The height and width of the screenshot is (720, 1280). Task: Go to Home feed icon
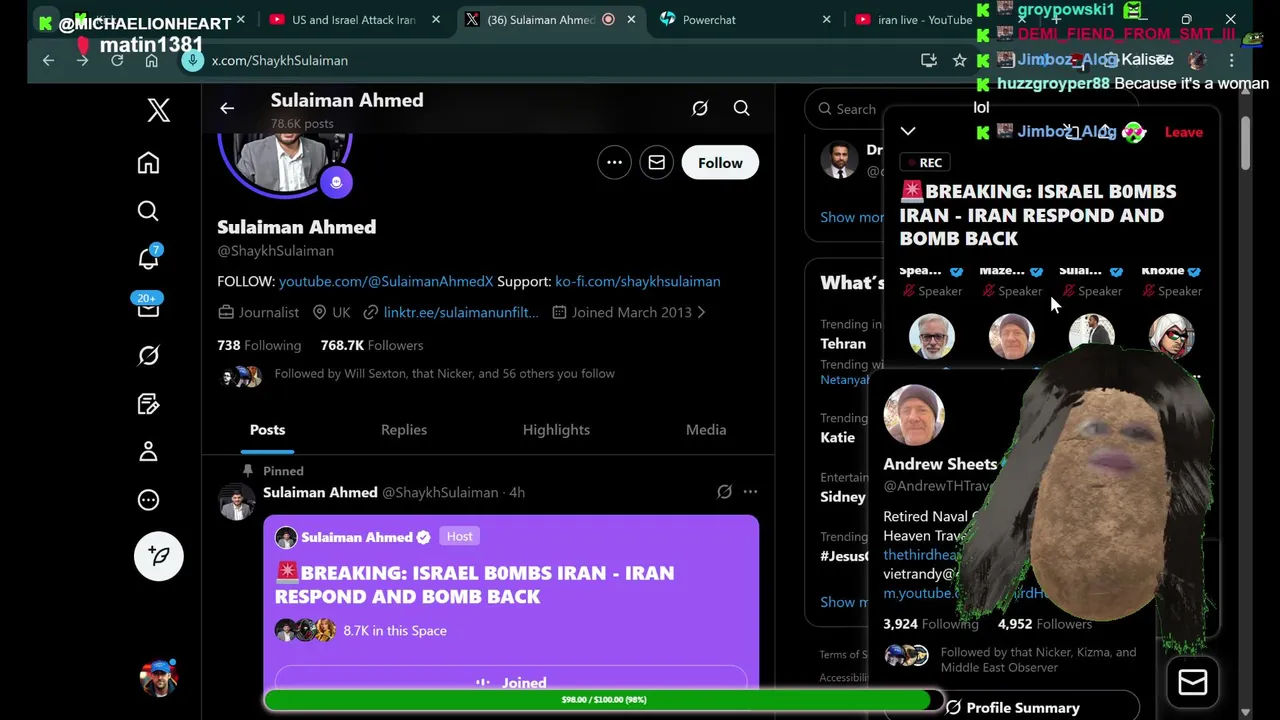click(x=148, y=163)
